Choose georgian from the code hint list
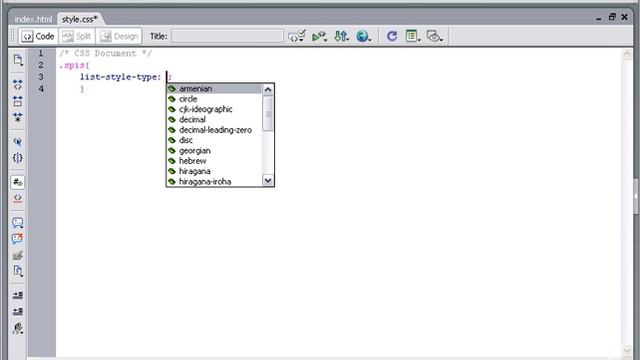Screen dimensions: 640x360 [214, 151]
